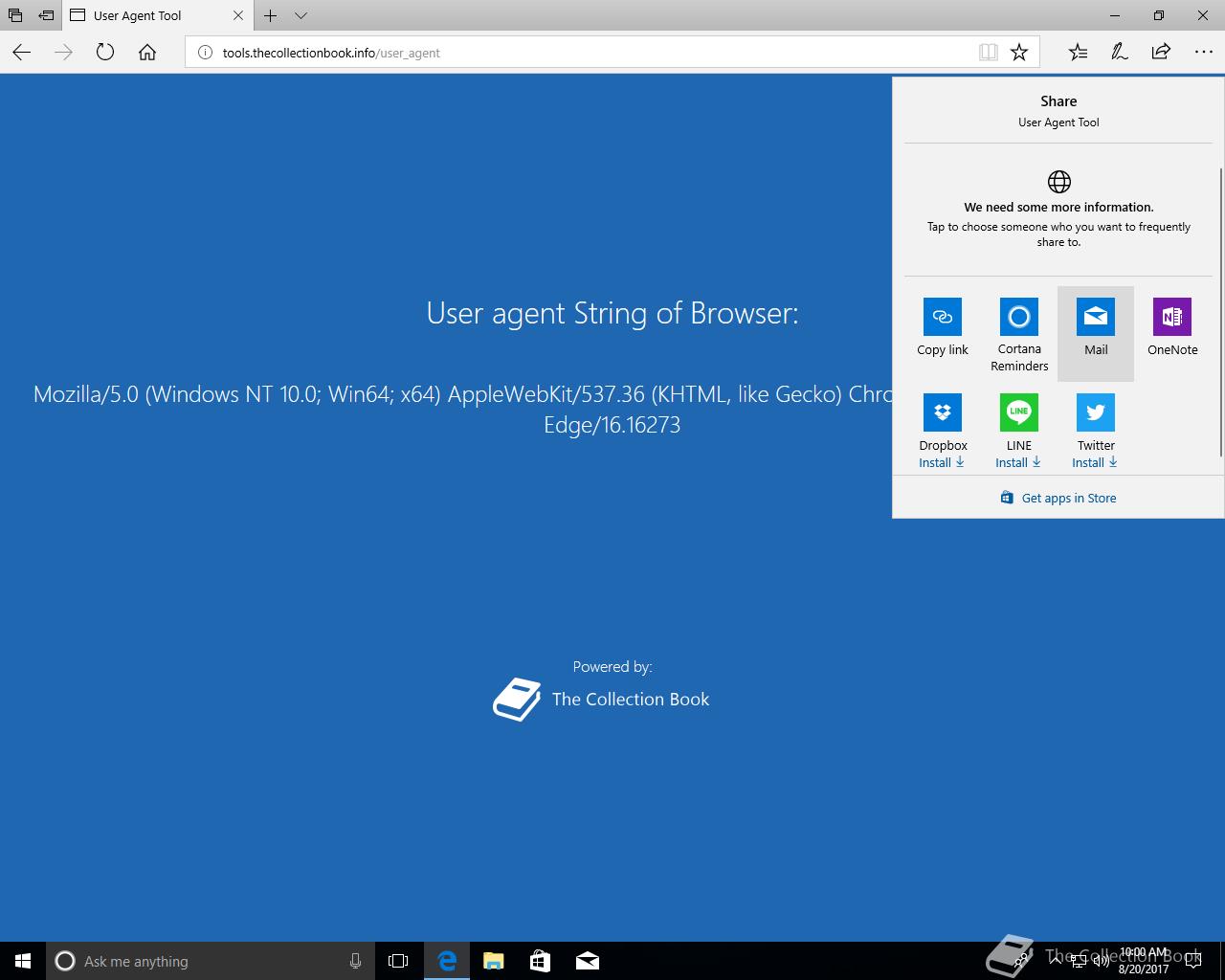Open the Favorites hub
Image resolution: width=1225 pixels, height=980 pixels.
pyautogui.click(x=1078, y=53)
